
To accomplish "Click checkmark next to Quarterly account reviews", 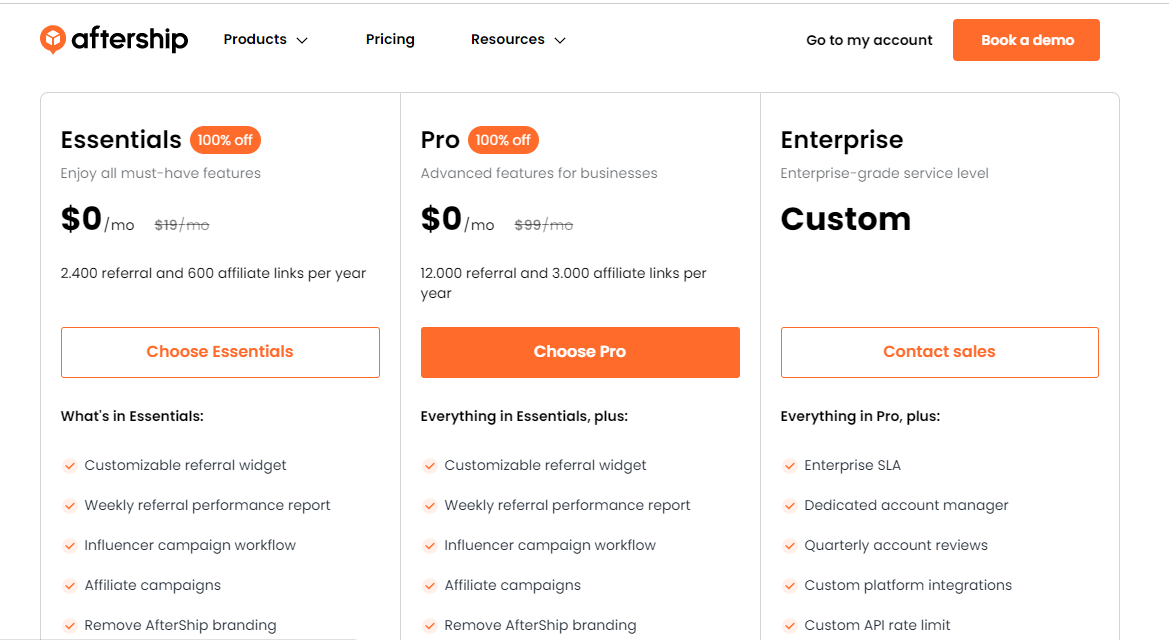I will [790, 545].
